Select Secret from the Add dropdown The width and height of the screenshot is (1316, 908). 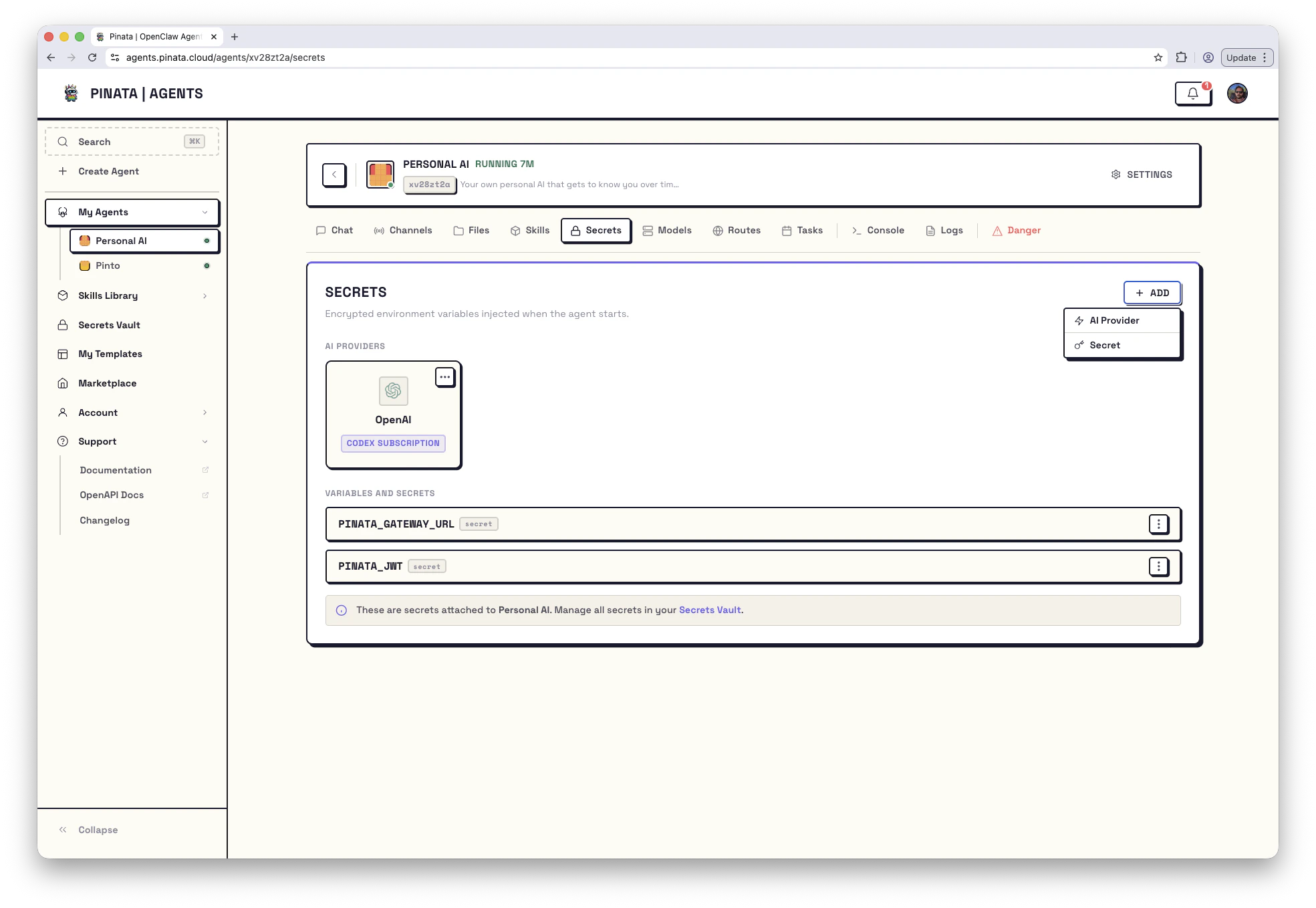pyautogui.click(x=1105, y=345)
